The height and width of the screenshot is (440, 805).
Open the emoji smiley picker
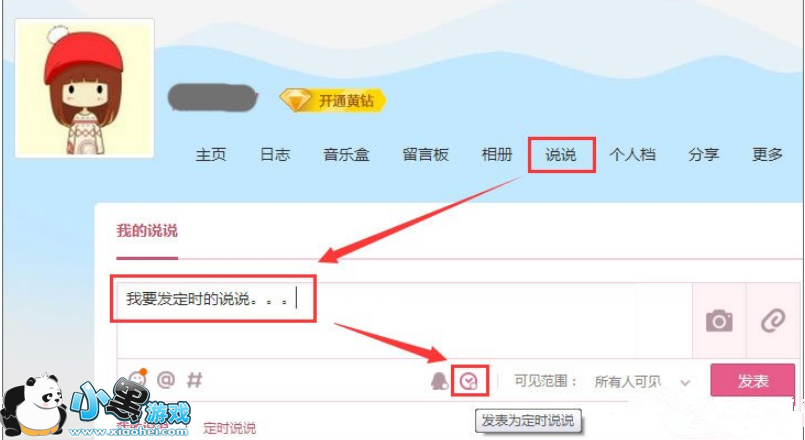(137, 379)
